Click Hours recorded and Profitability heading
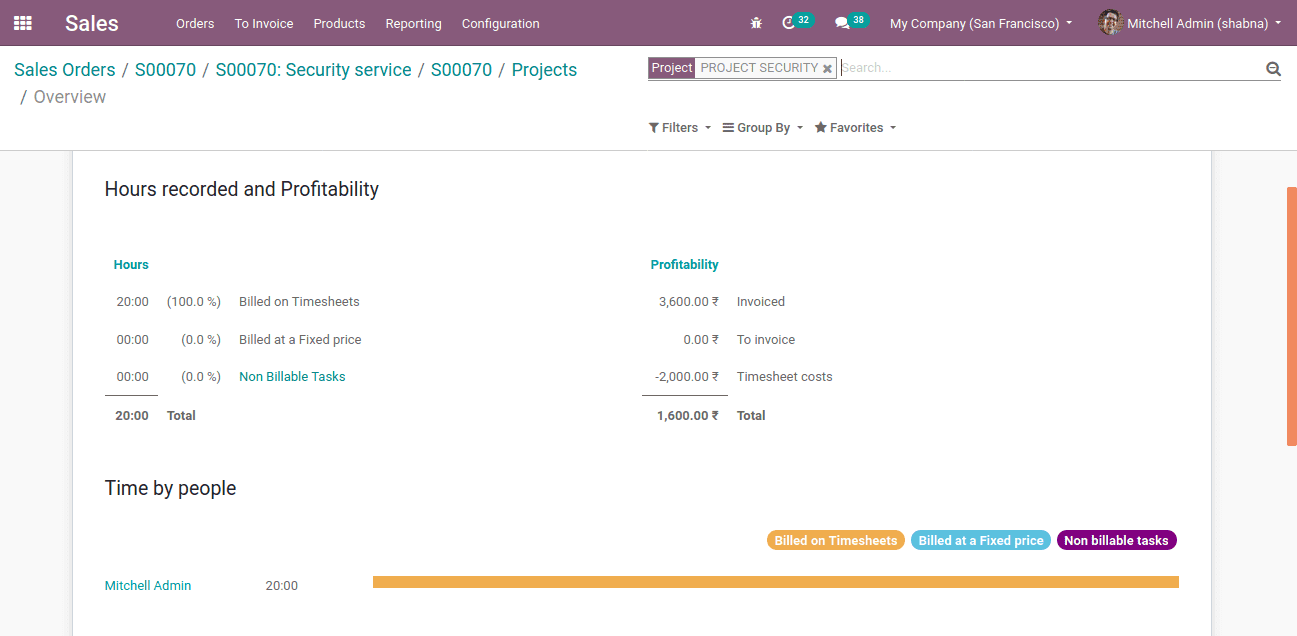 click(242, 189)
